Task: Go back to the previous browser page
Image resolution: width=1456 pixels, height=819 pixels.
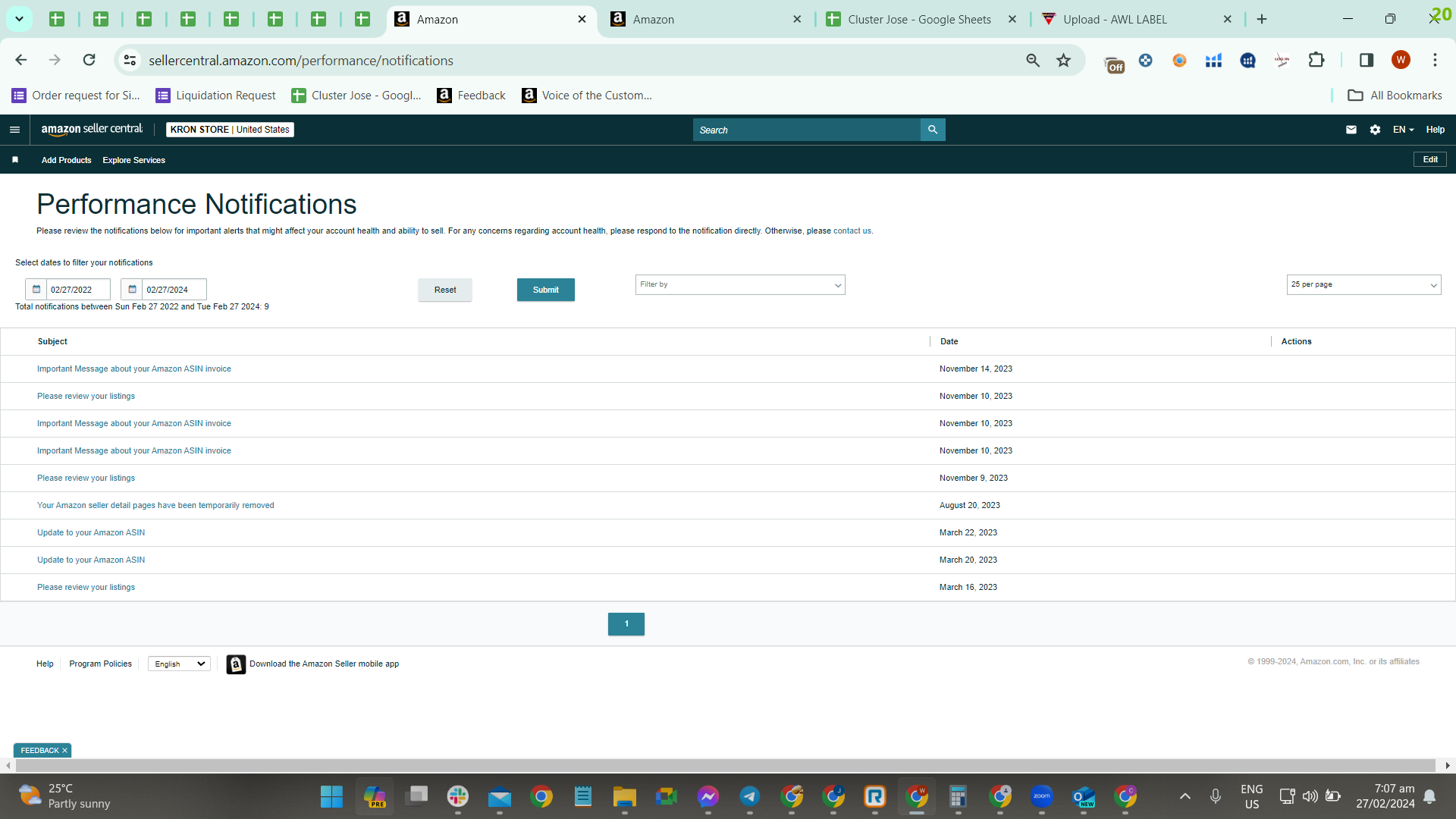Action: tap(21, 60)
